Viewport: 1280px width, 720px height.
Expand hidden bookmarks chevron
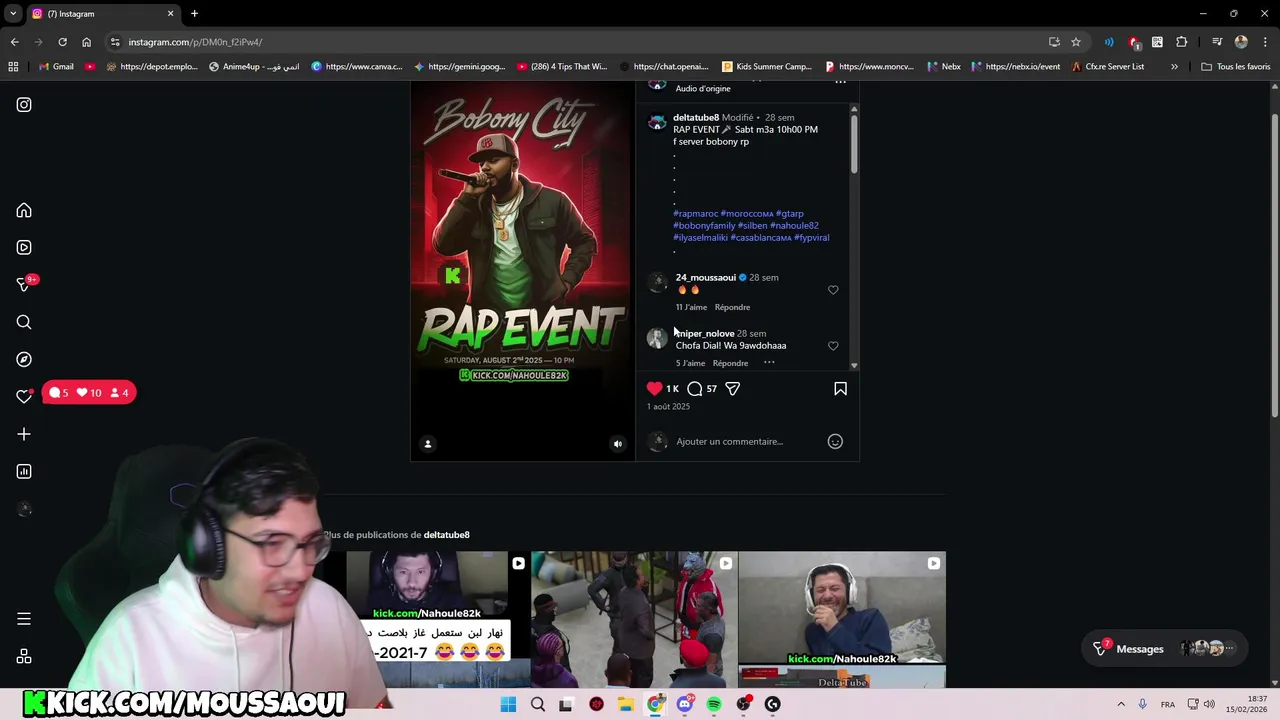coord(1174,66)
